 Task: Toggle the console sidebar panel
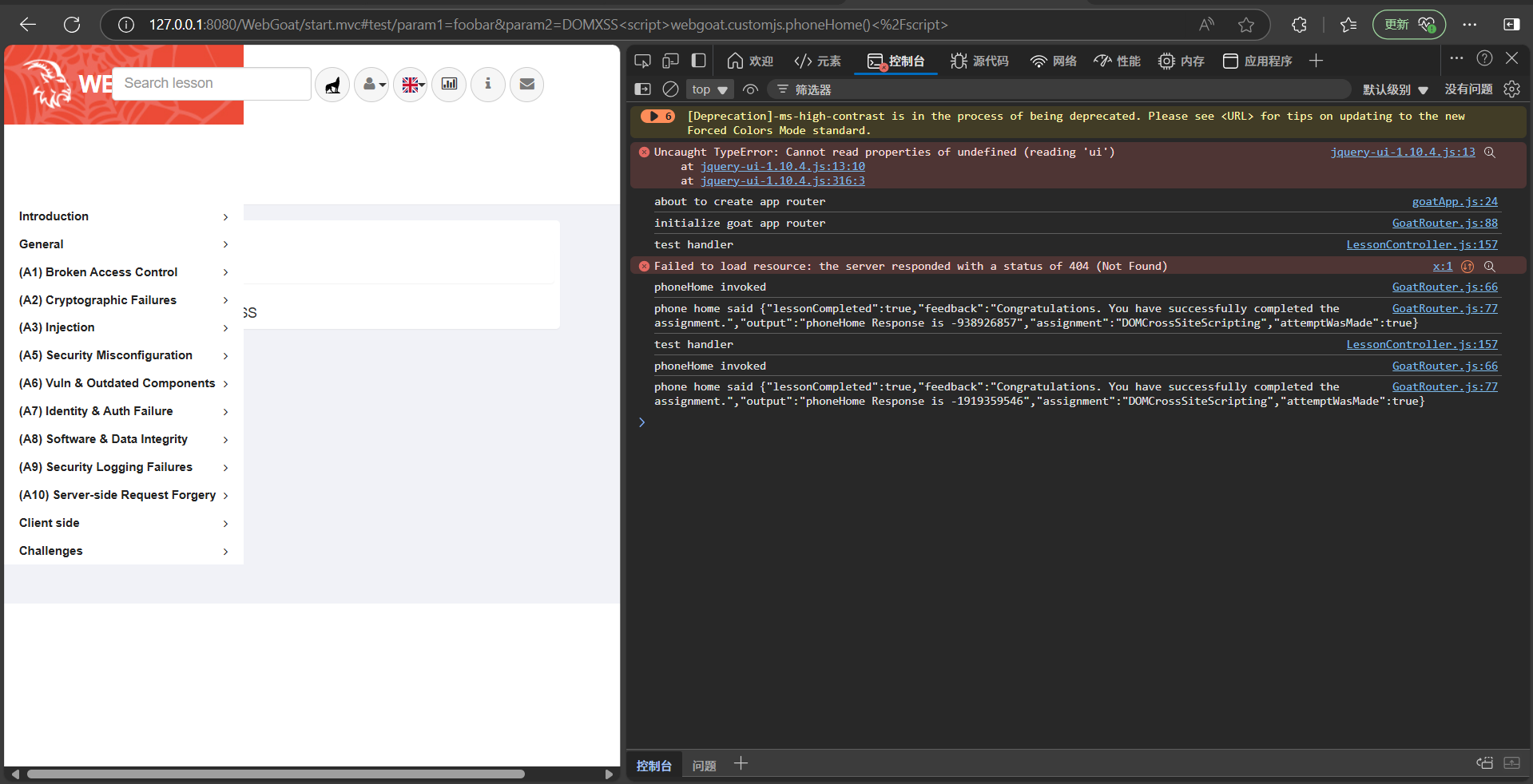(642, 89)
